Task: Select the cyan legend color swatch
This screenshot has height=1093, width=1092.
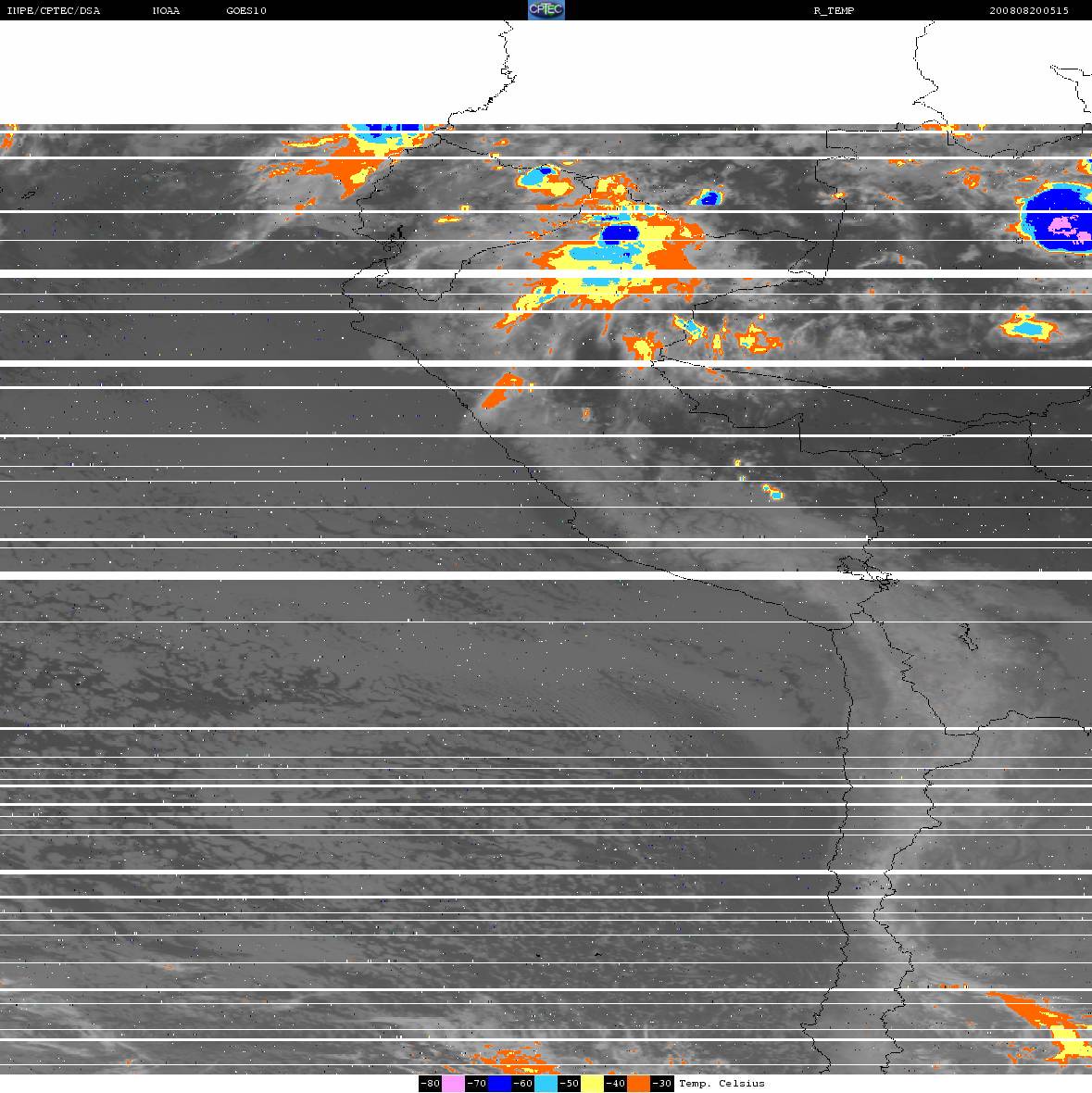Action: 546,1083
